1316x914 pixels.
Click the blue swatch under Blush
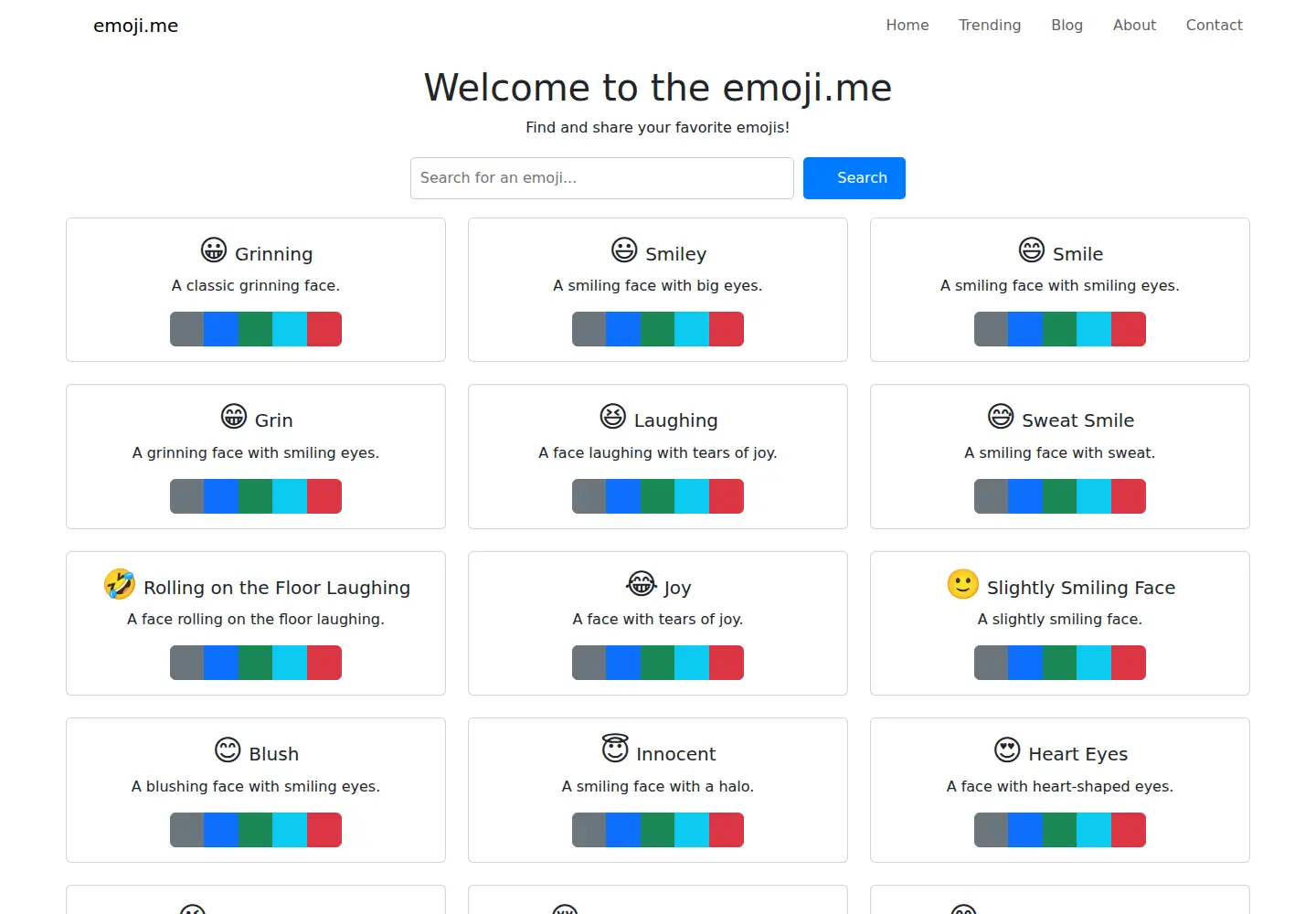(x=221, y=830)
